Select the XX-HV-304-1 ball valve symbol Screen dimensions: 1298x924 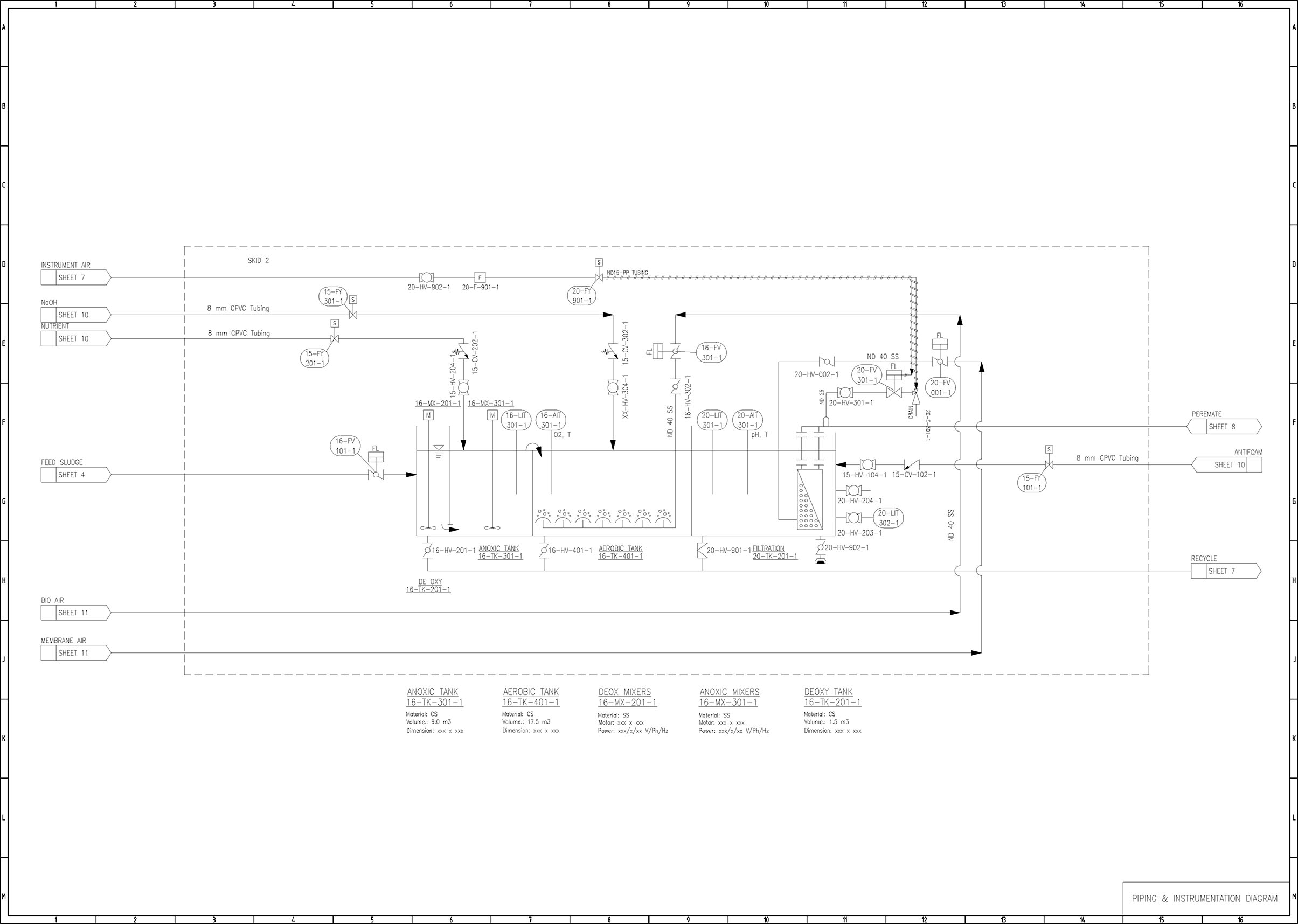coord(613,387)
